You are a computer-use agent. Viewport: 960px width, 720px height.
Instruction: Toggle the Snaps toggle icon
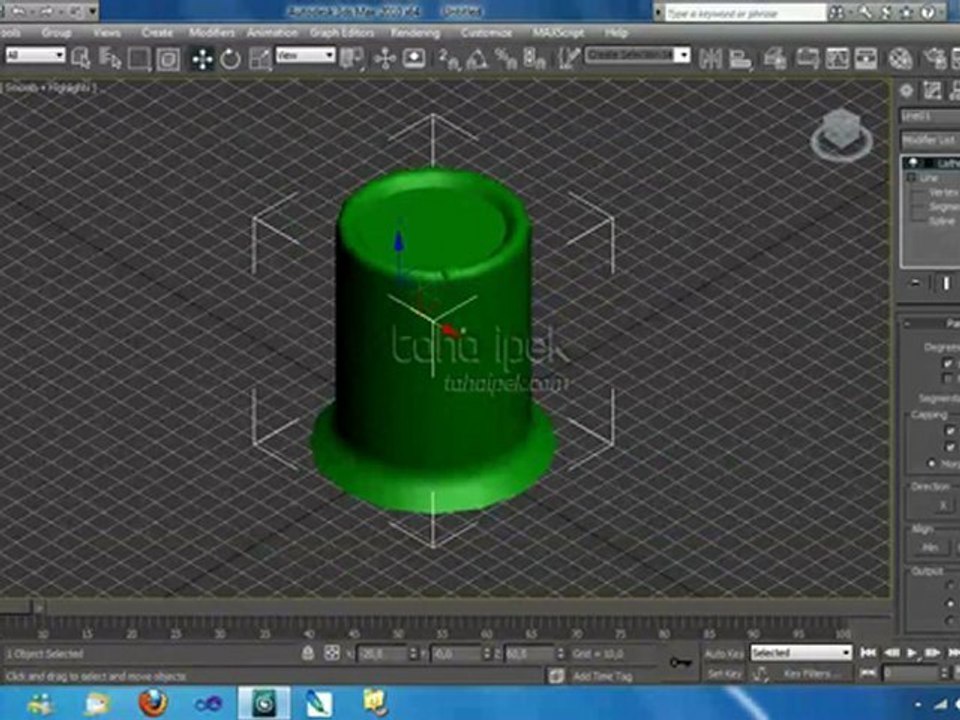(449, 59)
